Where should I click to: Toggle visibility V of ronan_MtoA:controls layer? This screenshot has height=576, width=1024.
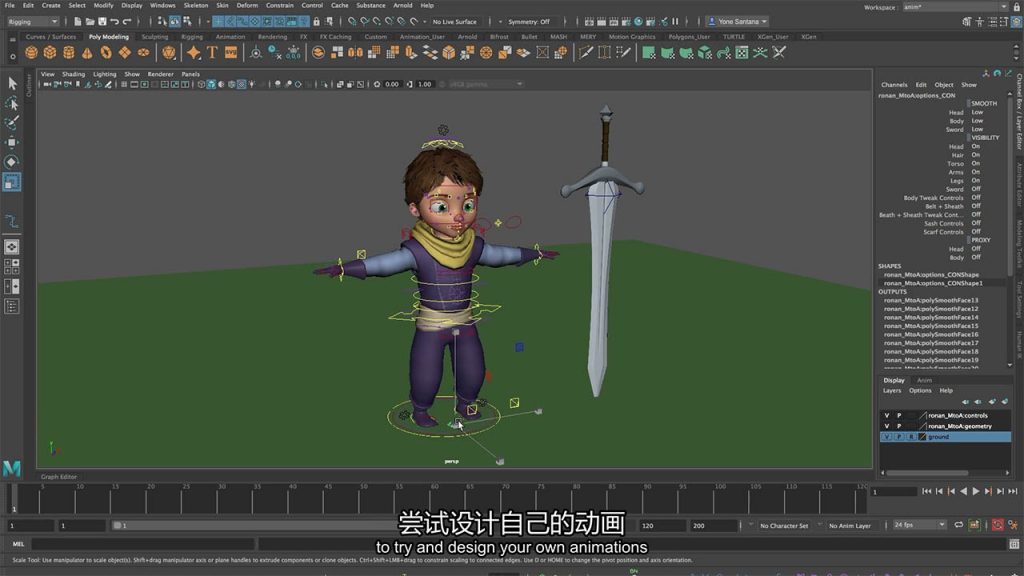pyautogui.click(x=886, y=415)
